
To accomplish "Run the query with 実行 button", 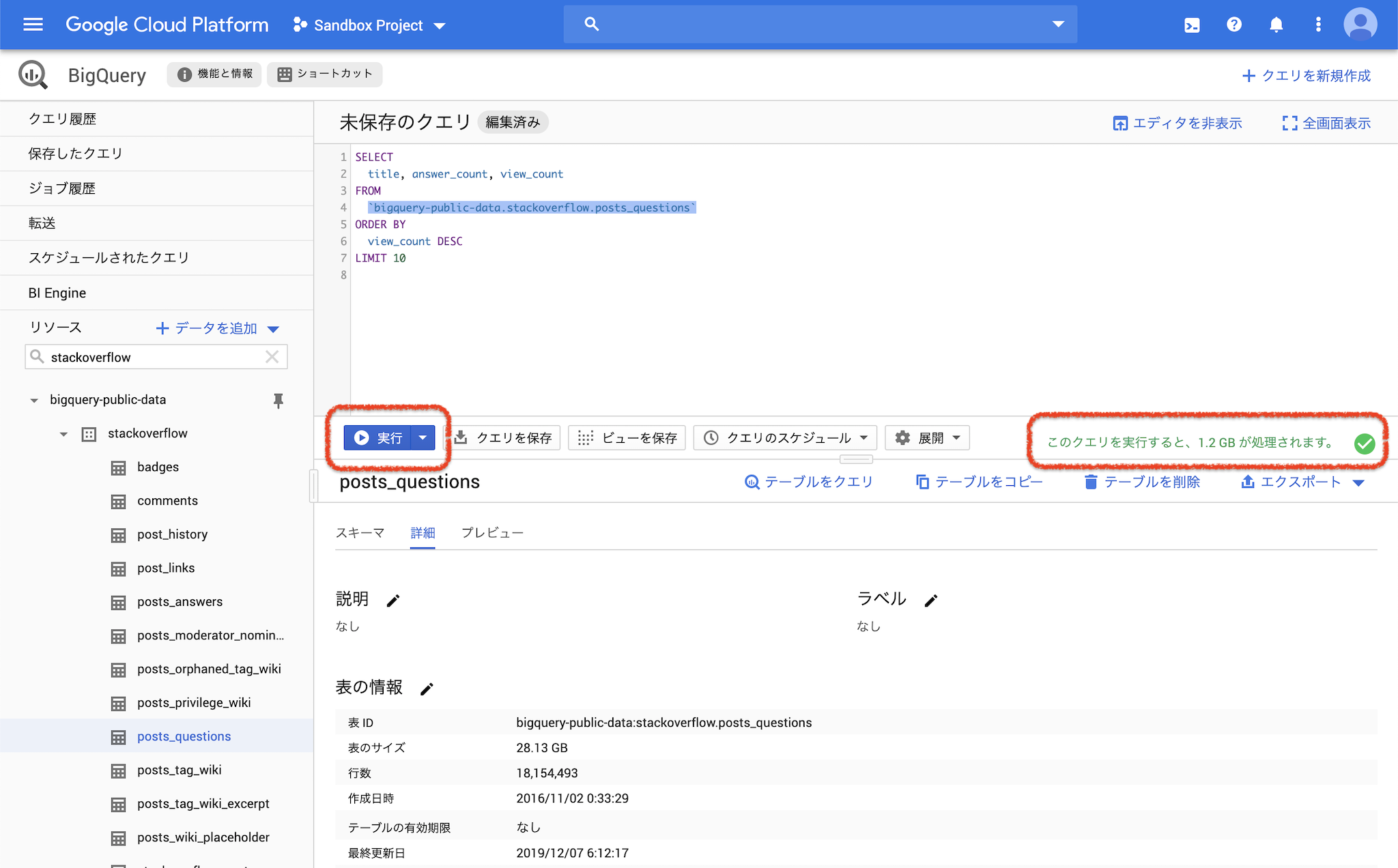I will coord(377,437).
